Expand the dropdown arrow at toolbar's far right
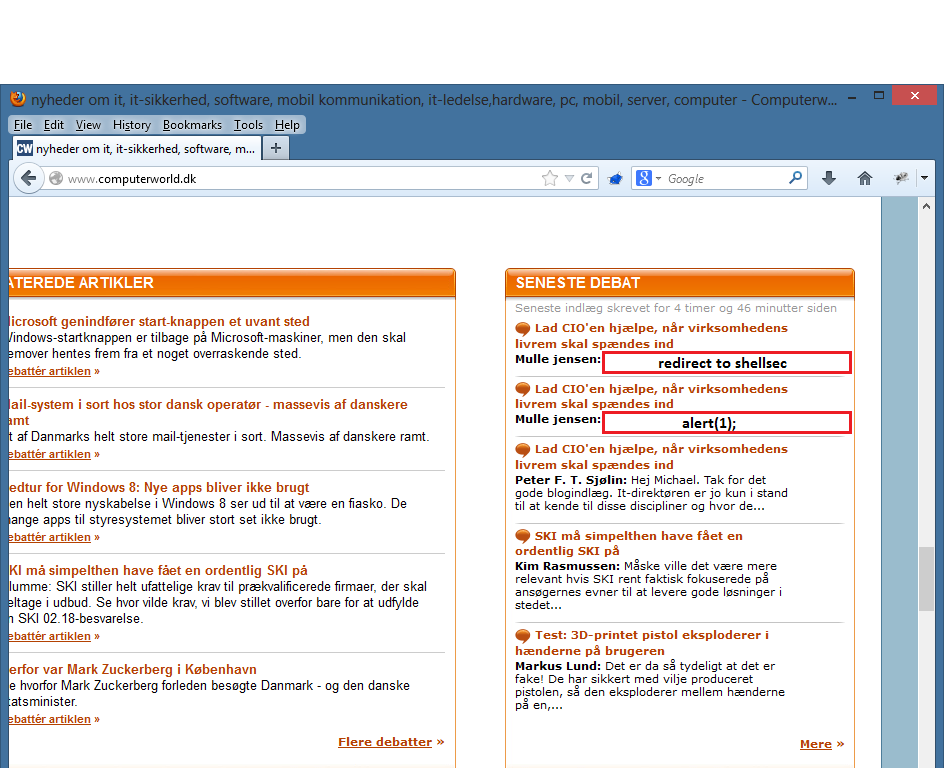Screen dimensions: 944x768 (x=924, y=178)
